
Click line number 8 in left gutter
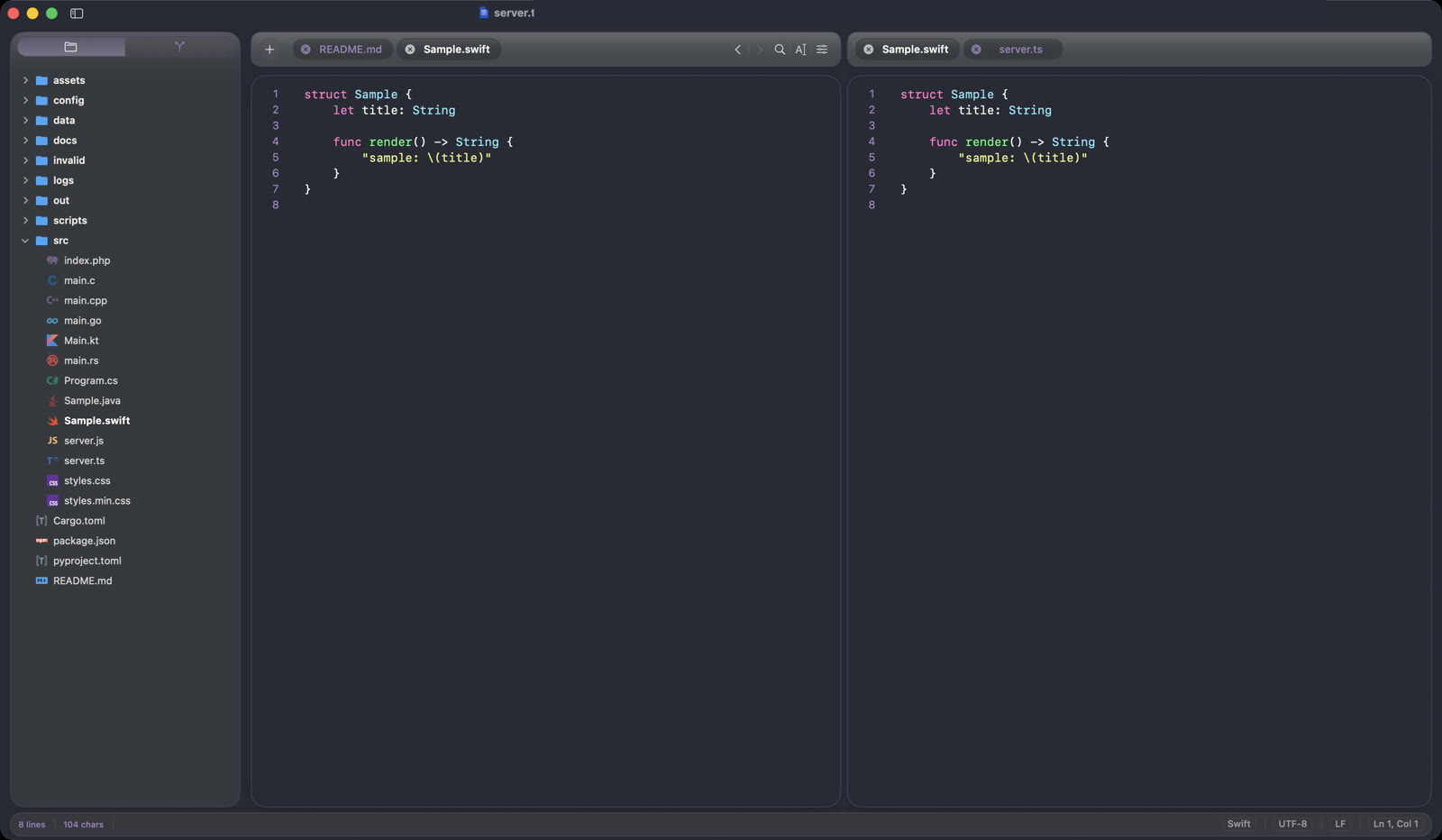tap(276, 205)
